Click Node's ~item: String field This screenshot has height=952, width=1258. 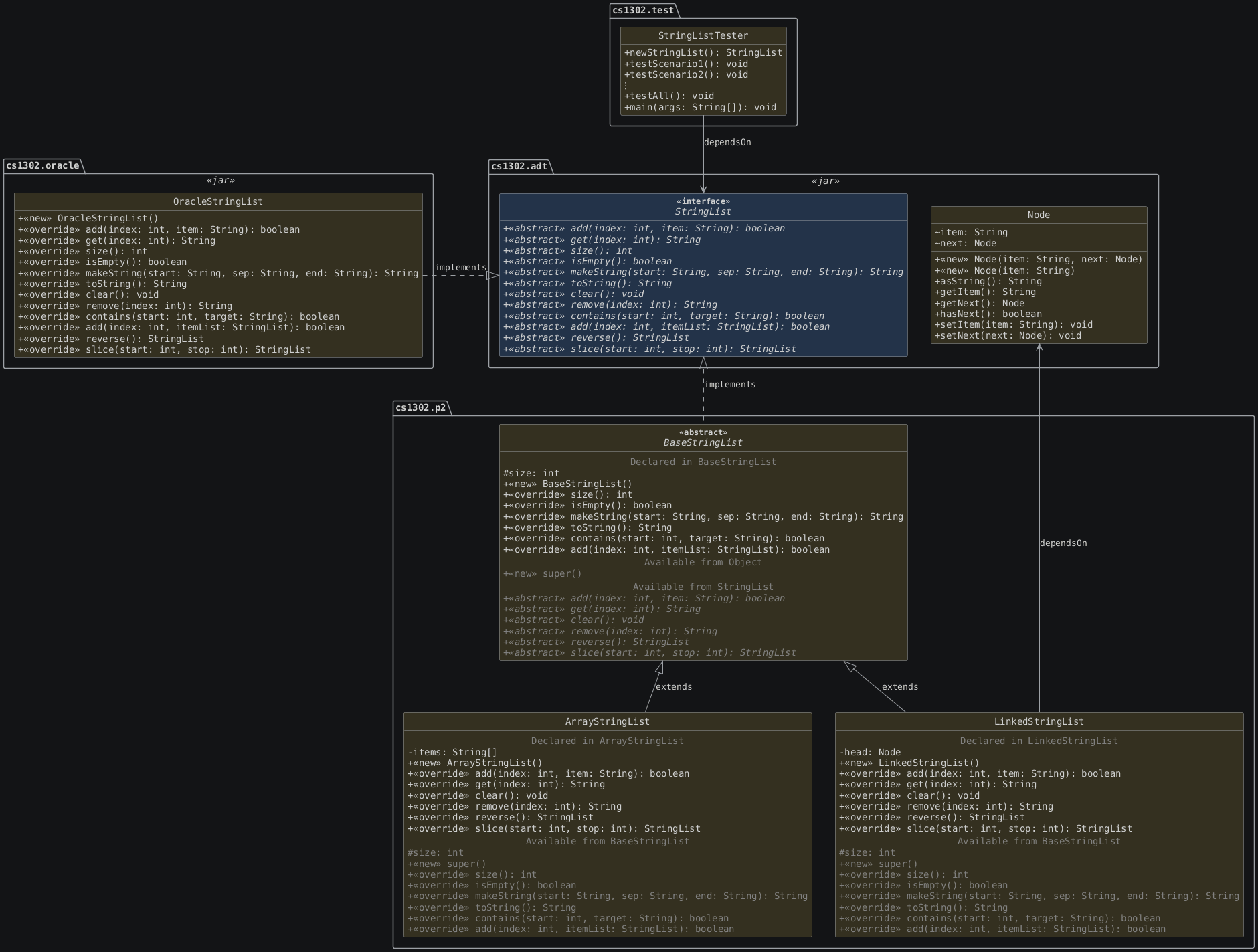point(971,233)
